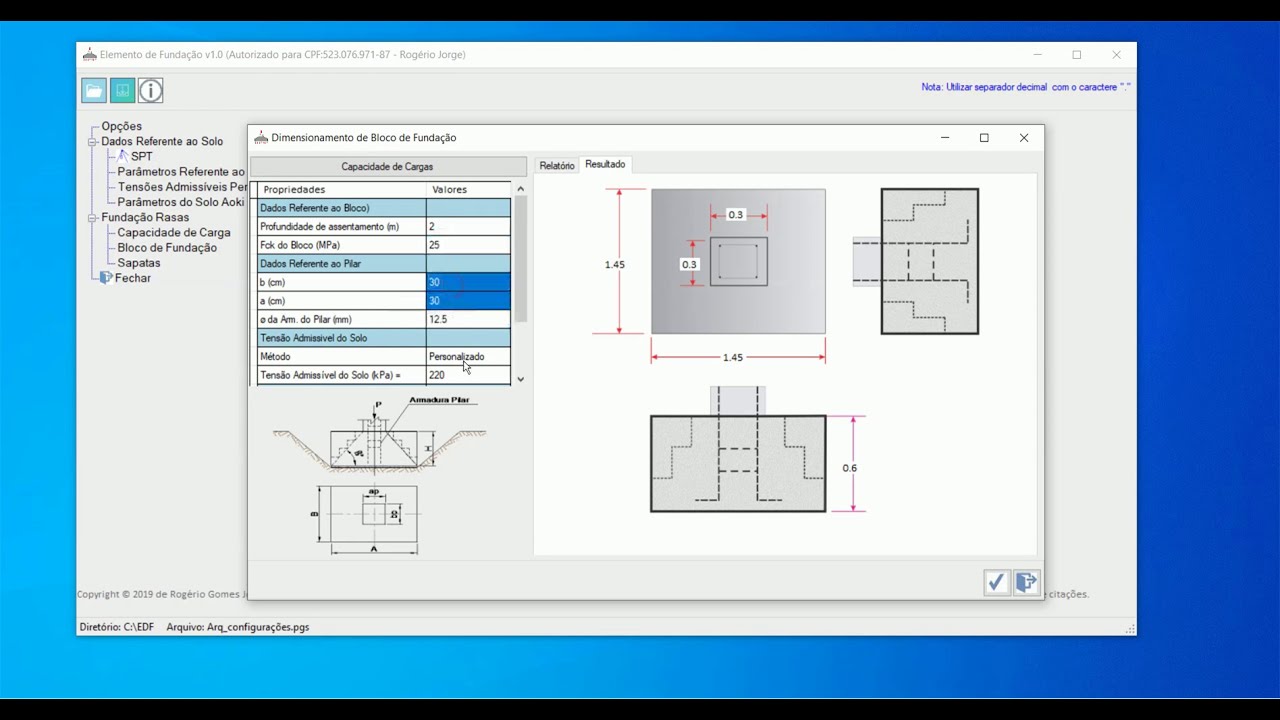Click the property grid scroll up arrow
This screenshot has height=720, width=1280.
[520, 189]
